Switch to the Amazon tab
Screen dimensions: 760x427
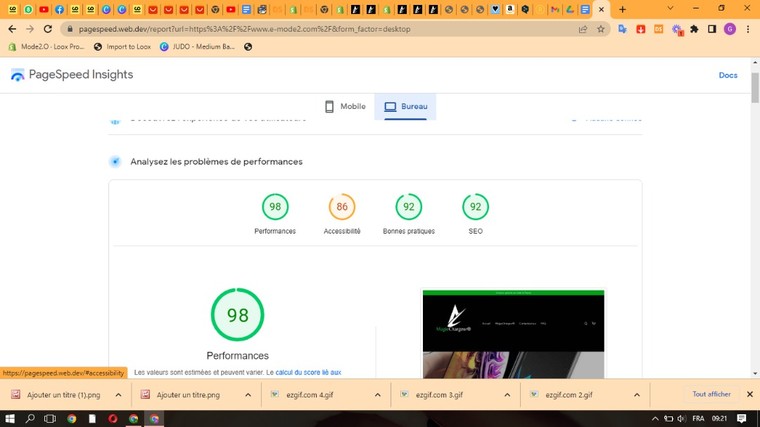click(510, 9)
